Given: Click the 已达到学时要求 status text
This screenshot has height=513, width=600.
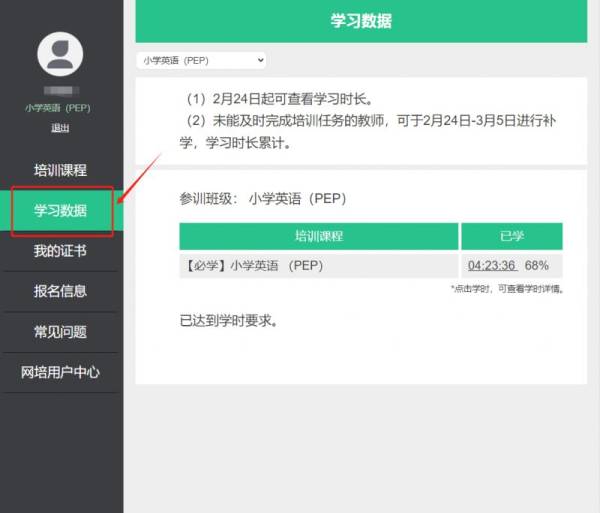Looking at the screenshot, I should [228, 321].
